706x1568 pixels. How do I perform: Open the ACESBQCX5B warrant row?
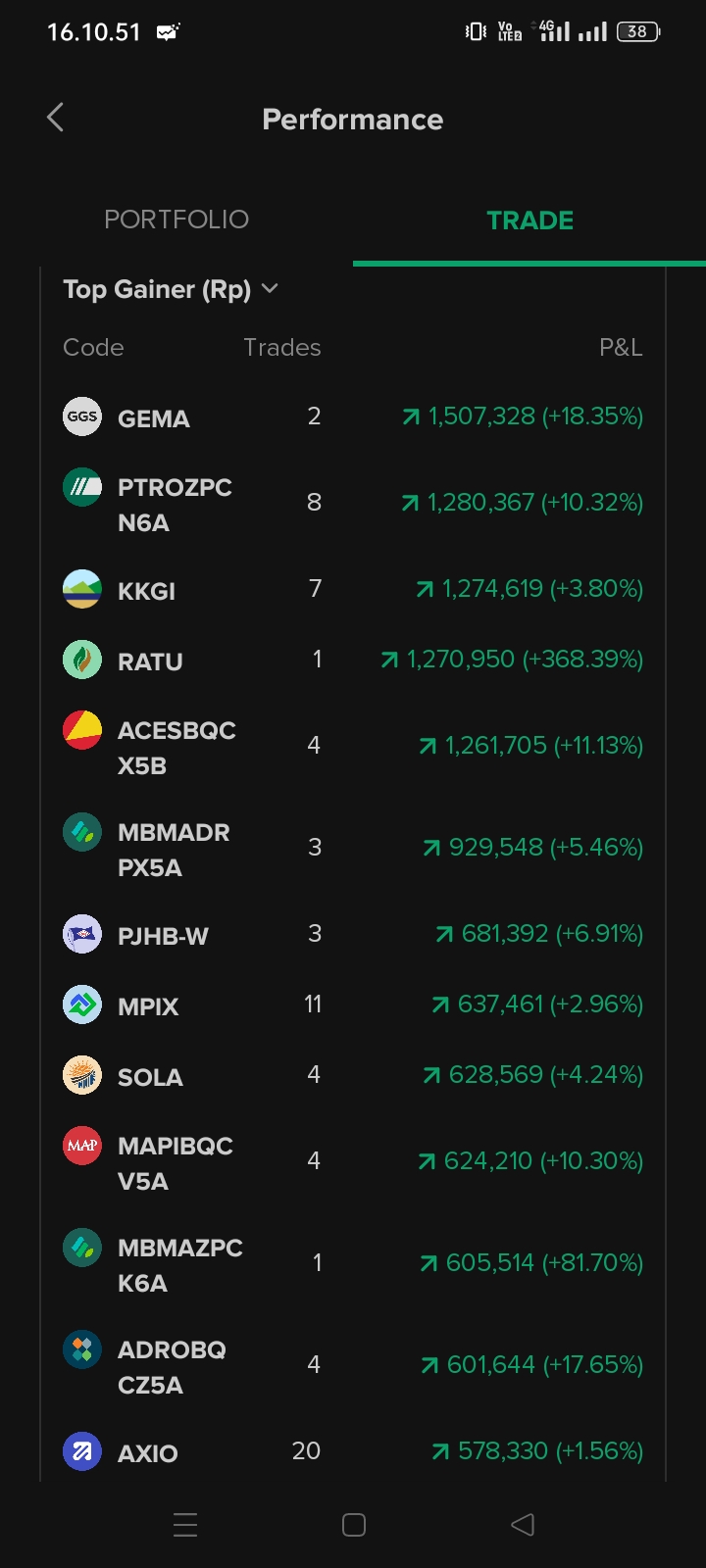tap(176, 748)
